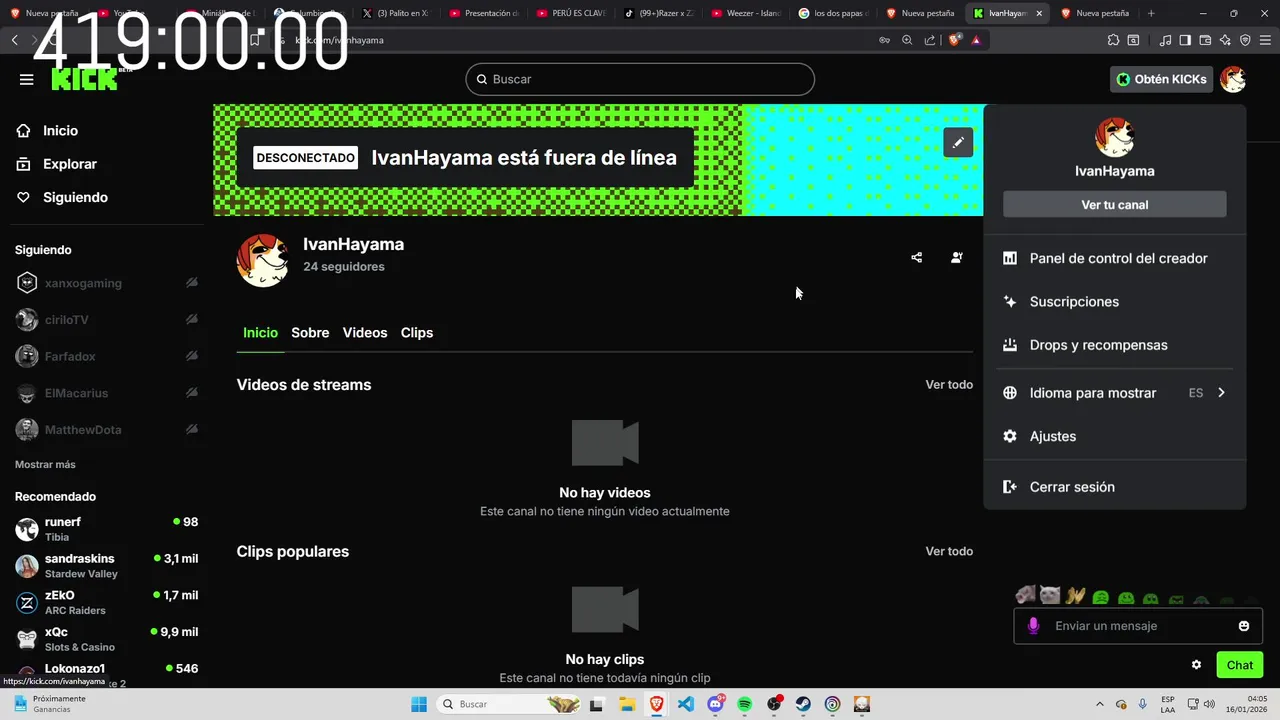Open Ajustes from profile menu
The width and height of the screenshot is (1280, 720).
1114,436
